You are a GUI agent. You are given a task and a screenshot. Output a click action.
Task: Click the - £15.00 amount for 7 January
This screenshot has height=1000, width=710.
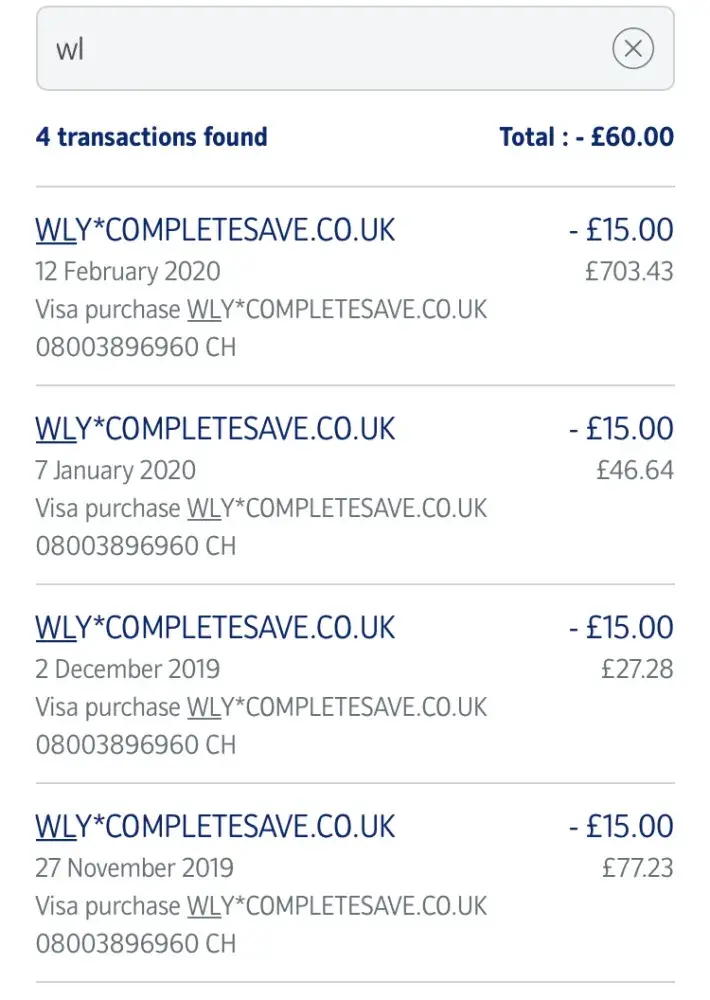(x=621, y=429)
